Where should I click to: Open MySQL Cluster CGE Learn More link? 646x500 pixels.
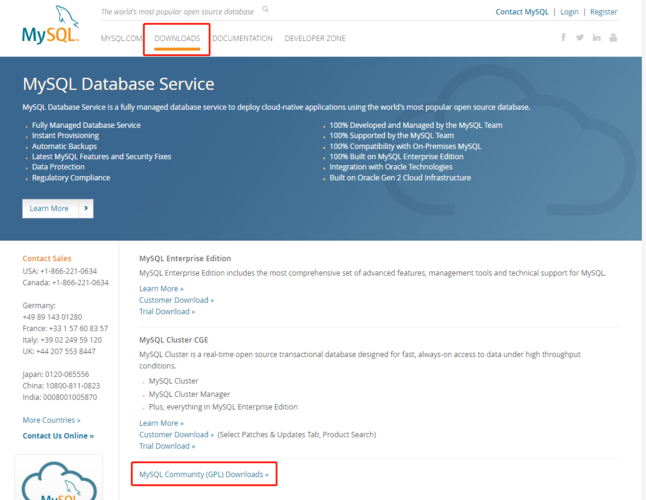(x=161, y=423)
